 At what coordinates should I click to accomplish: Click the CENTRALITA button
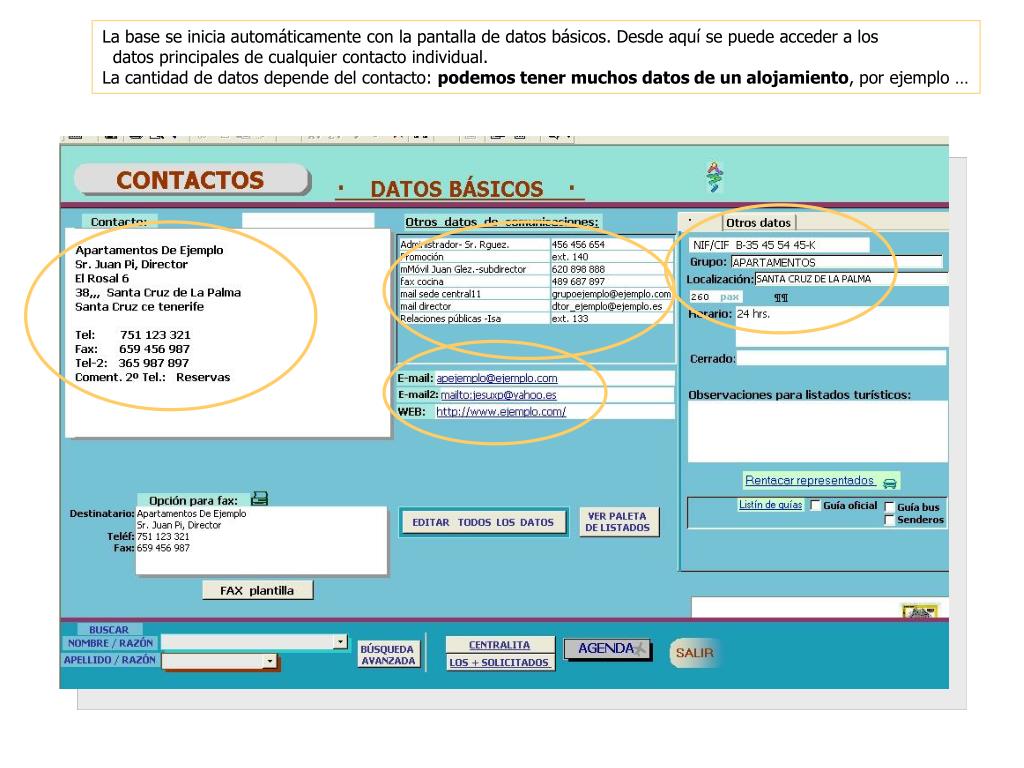pyautogui.click(x=500, y=645)
